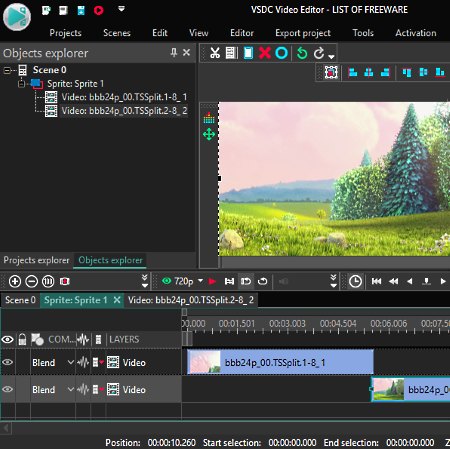
Task: Click the first blue alignment icon
Action: click(x=353, y=72)
